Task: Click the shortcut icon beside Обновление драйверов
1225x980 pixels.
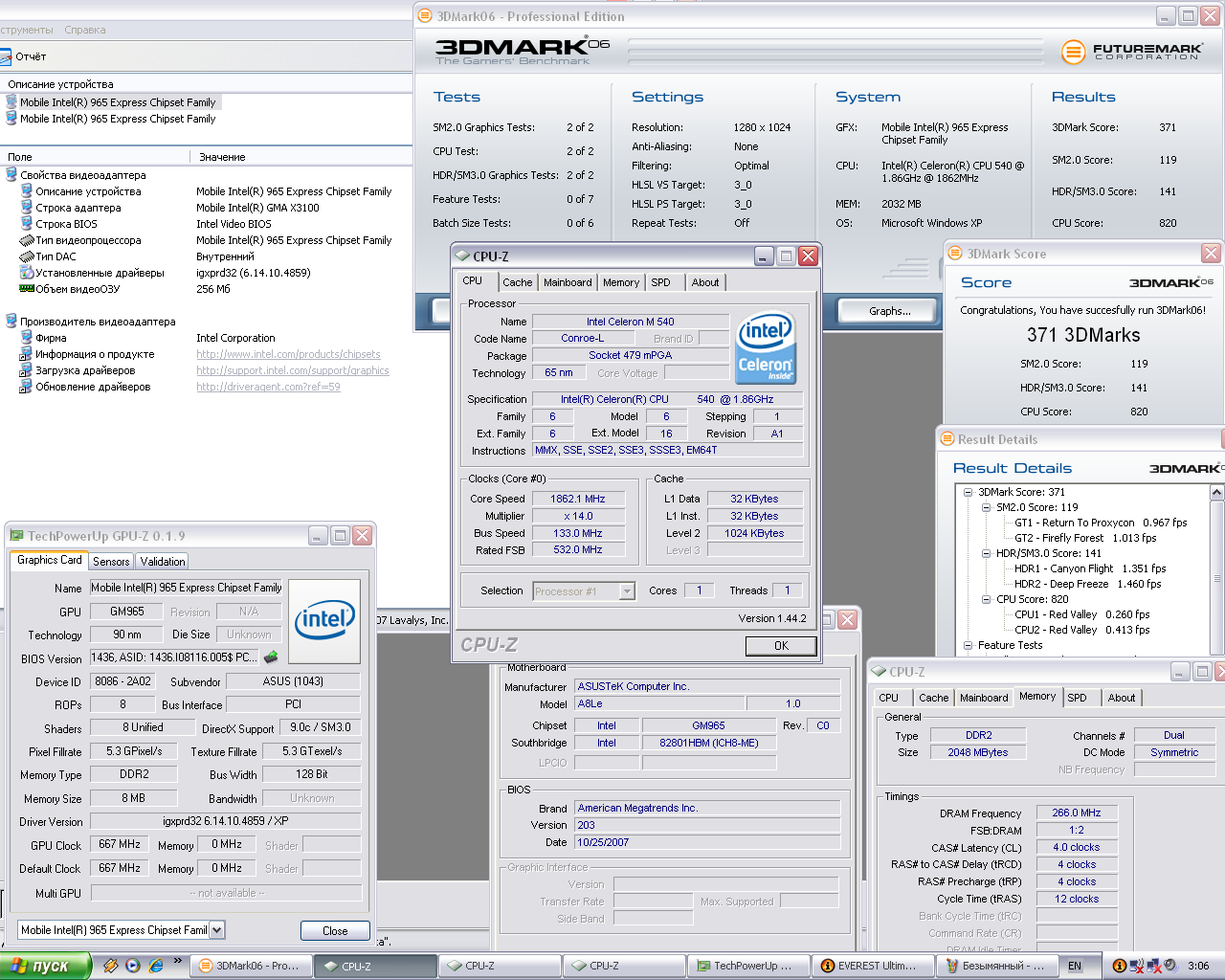Action: tap(27, 387)
